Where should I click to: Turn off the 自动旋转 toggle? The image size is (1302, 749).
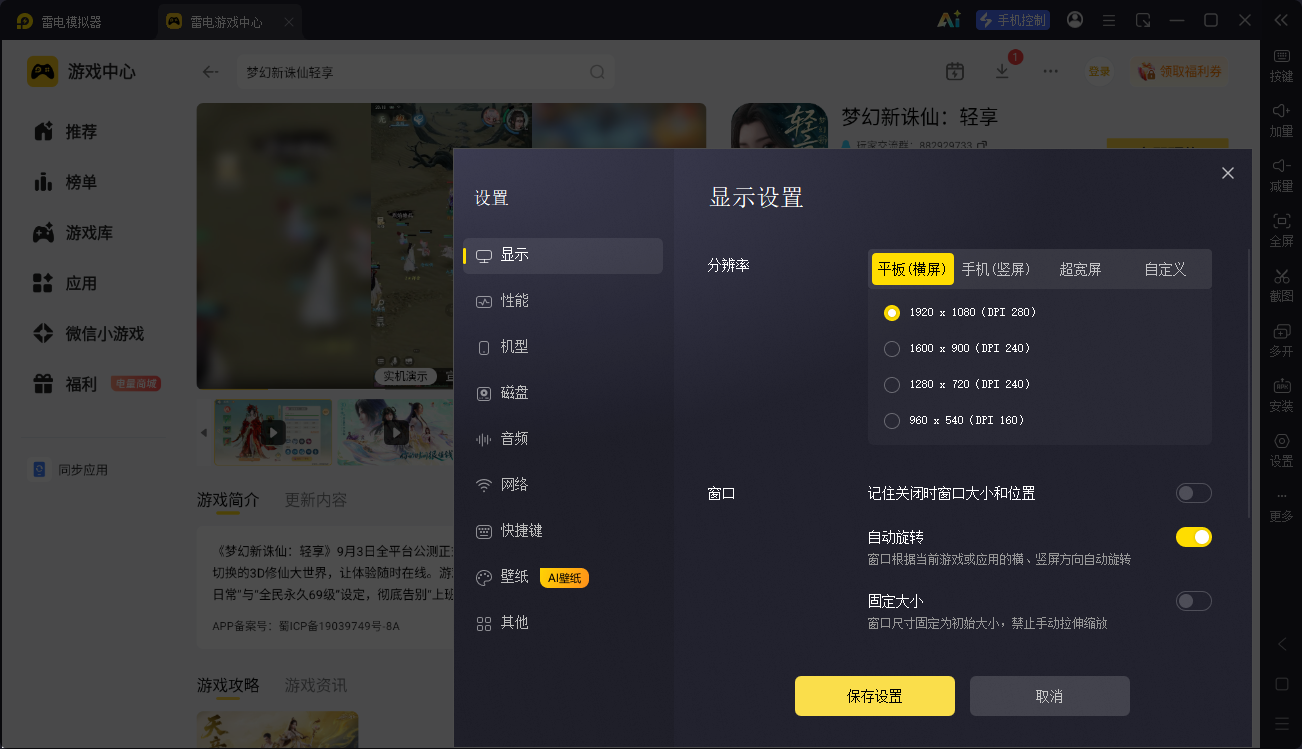tap(1194, 537)
